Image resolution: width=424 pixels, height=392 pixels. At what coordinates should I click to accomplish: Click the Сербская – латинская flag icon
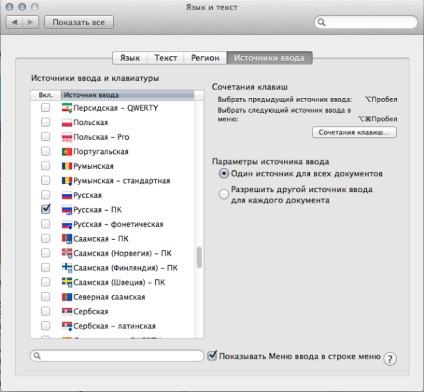pyautogui.click(x=67, y=326)
